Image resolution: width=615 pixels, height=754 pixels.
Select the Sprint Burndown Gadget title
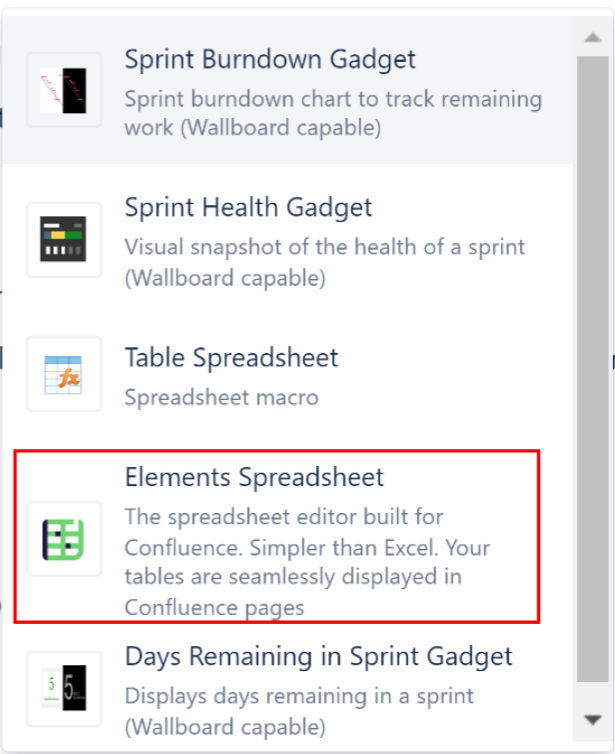[x=269, y=59]
